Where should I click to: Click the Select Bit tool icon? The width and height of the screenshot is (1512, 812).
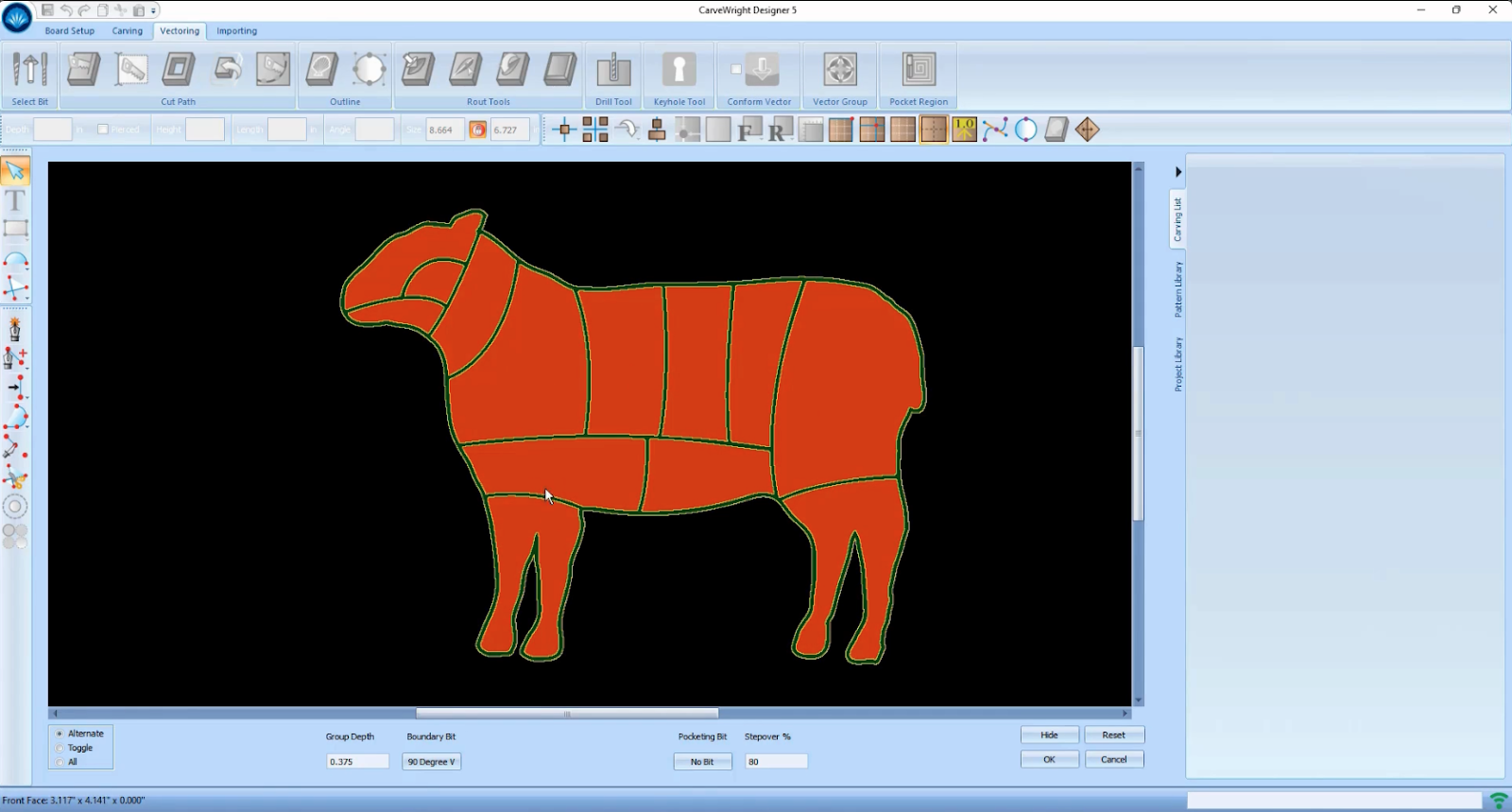click(x=29, y=70)
